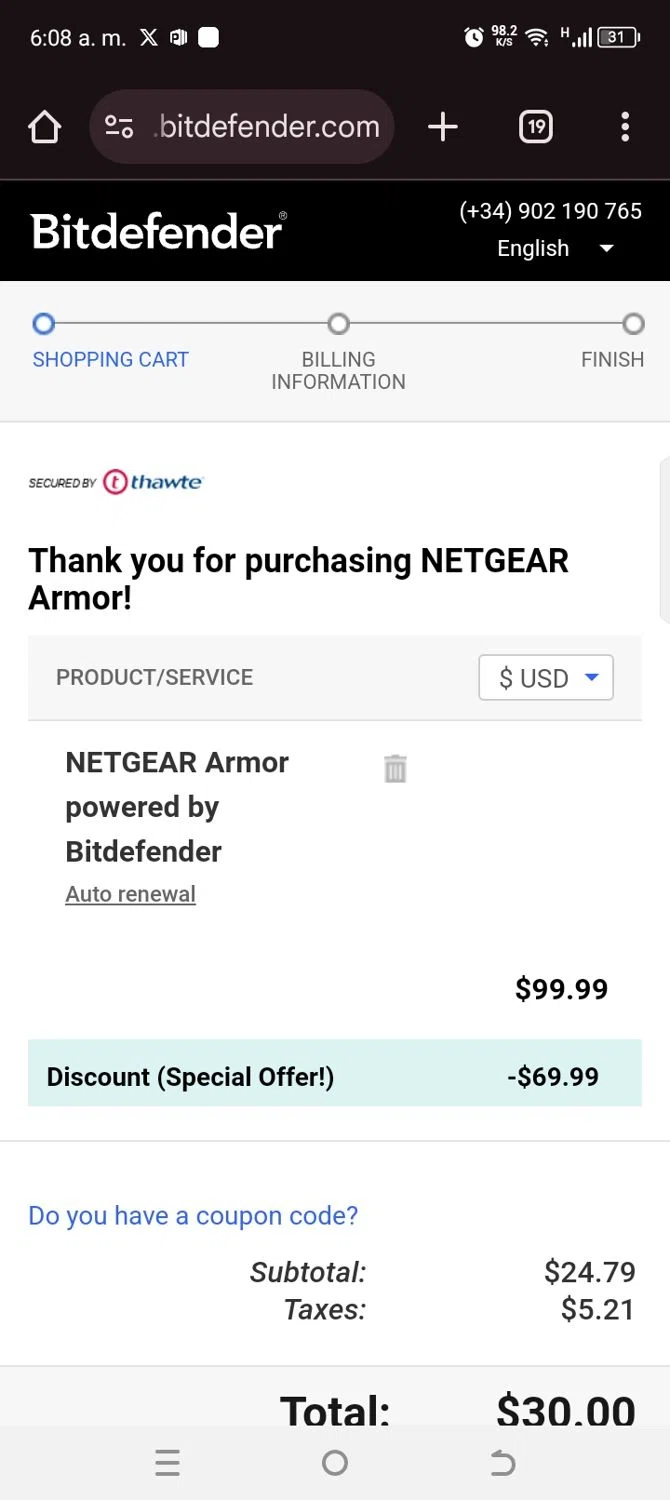Tap the Android home circle button
The width and height of the screenshot is (670, 1500).
tap(335, 1463)
